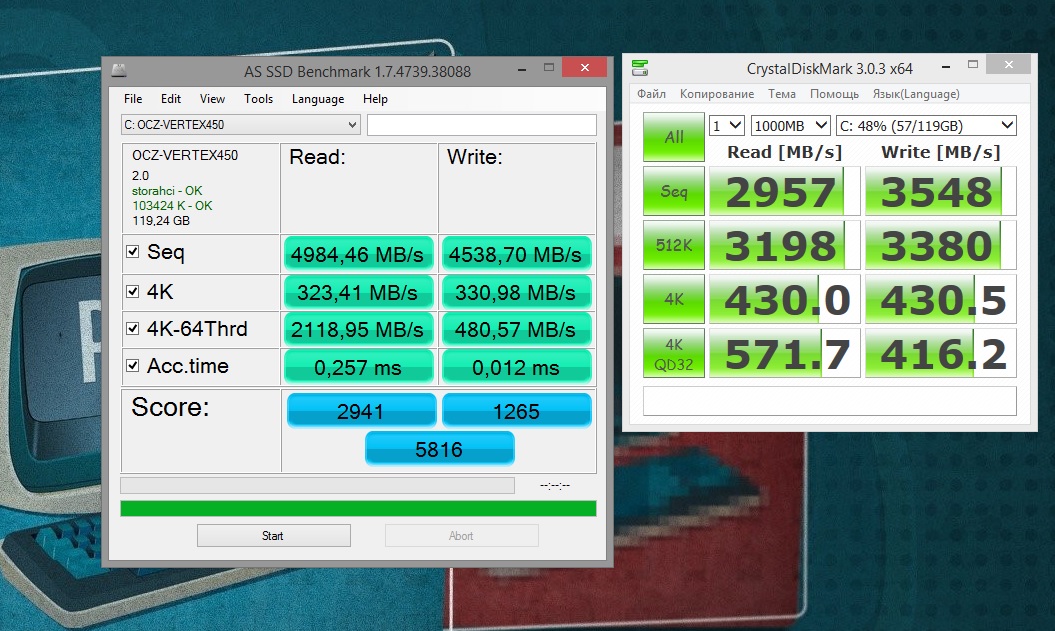
Task: Click the read score 2941
Action: coord(361,410)
